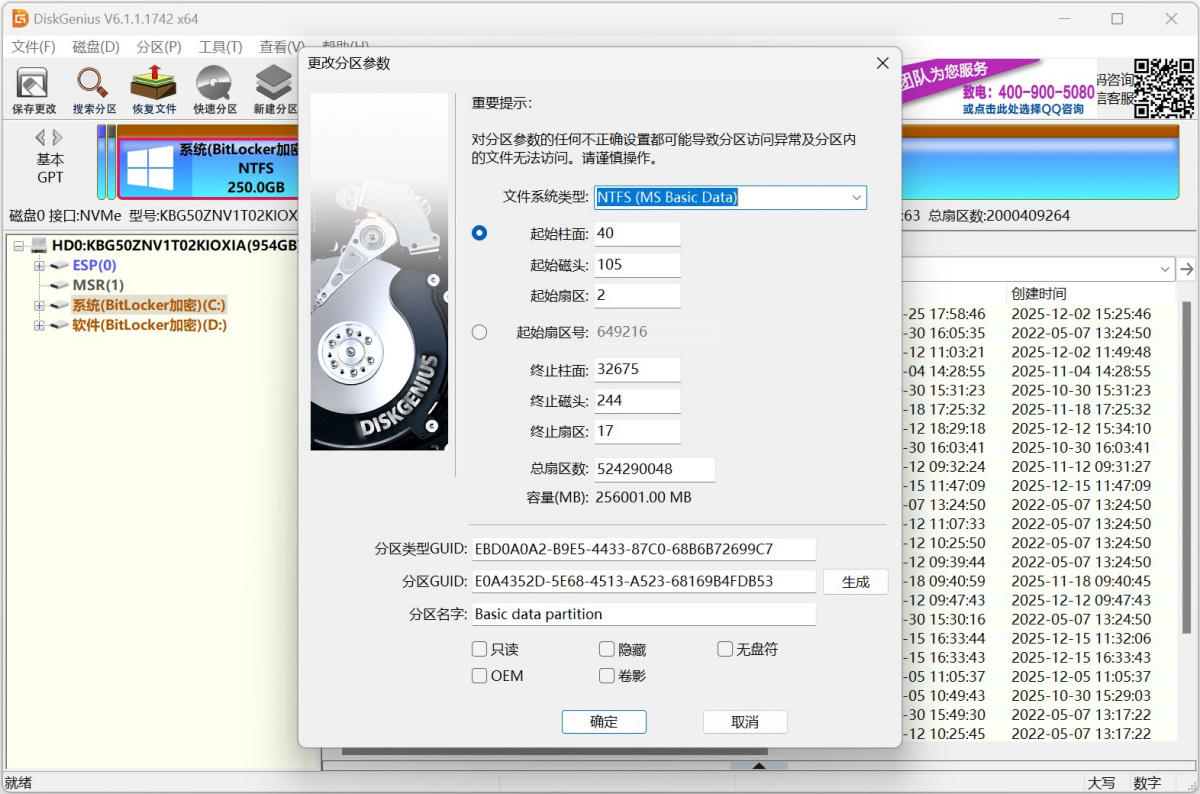Image resolution: width=1200 pixels, height=794 pixels.
Task: Enable the 只读 (read-only) checkbox
Action: [480, 650]
